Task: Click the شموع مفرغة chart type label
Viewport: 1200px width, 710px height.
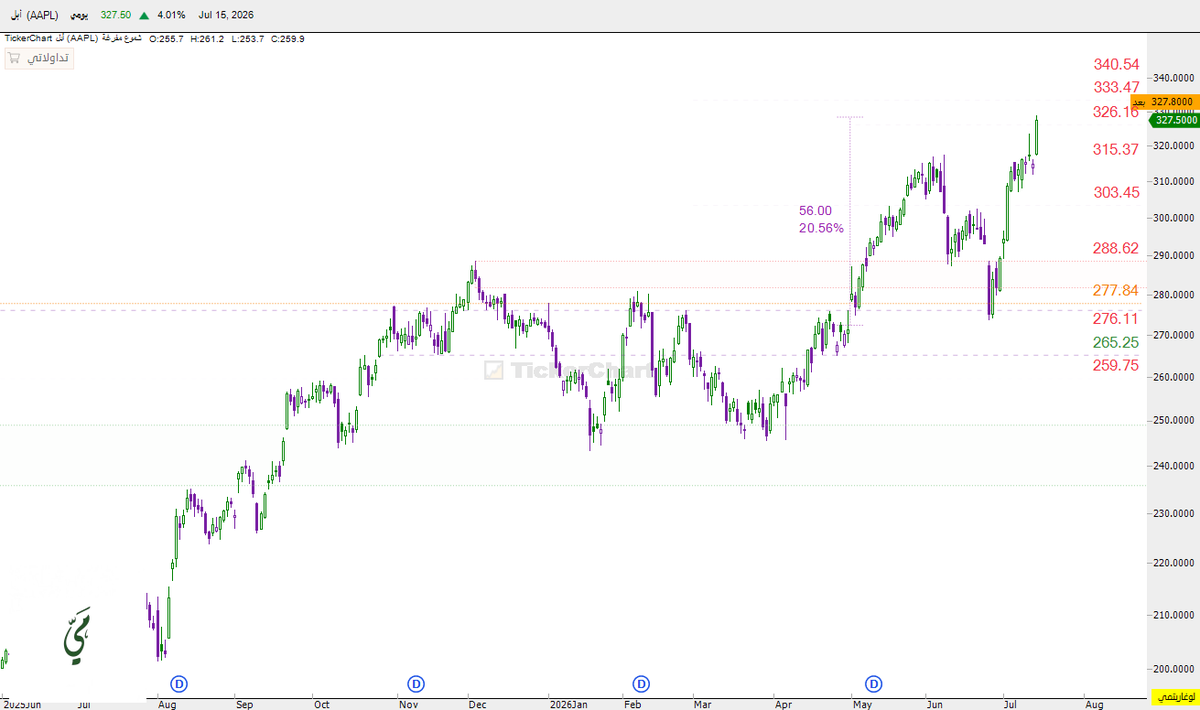Action: pos(124,38)
